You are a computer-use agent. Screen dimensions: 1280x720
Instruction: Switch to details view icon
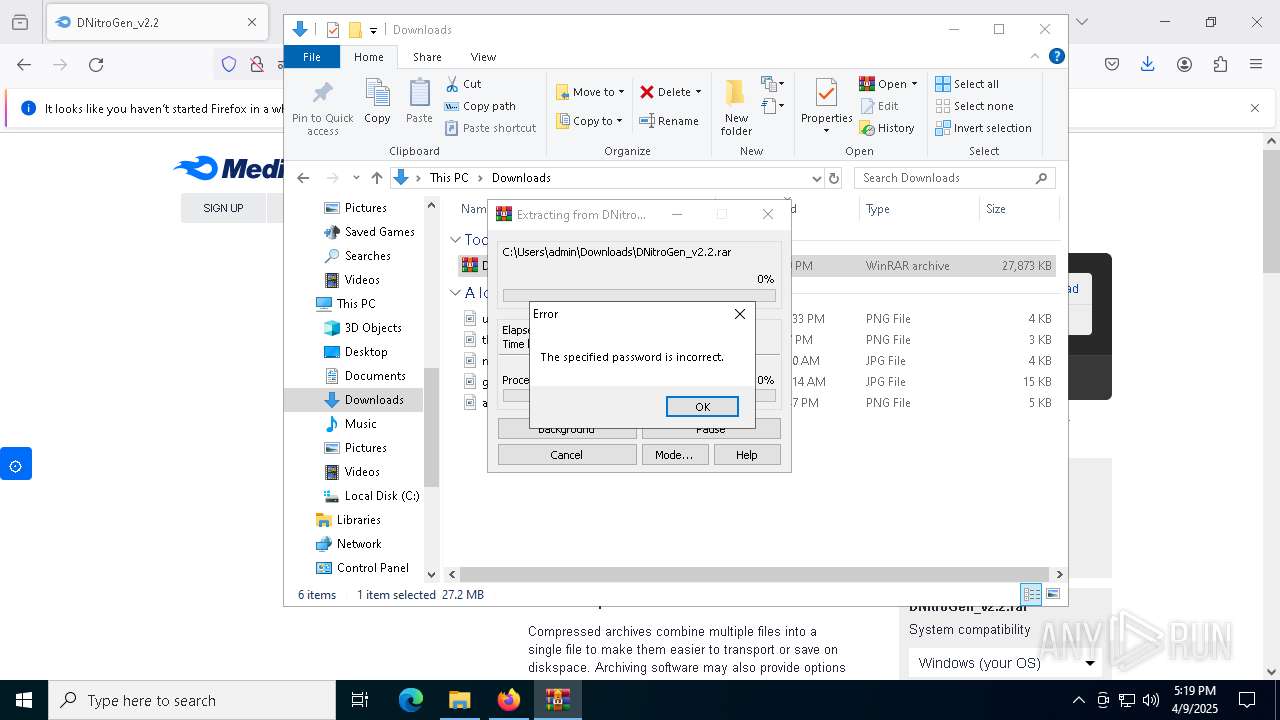1031,594
